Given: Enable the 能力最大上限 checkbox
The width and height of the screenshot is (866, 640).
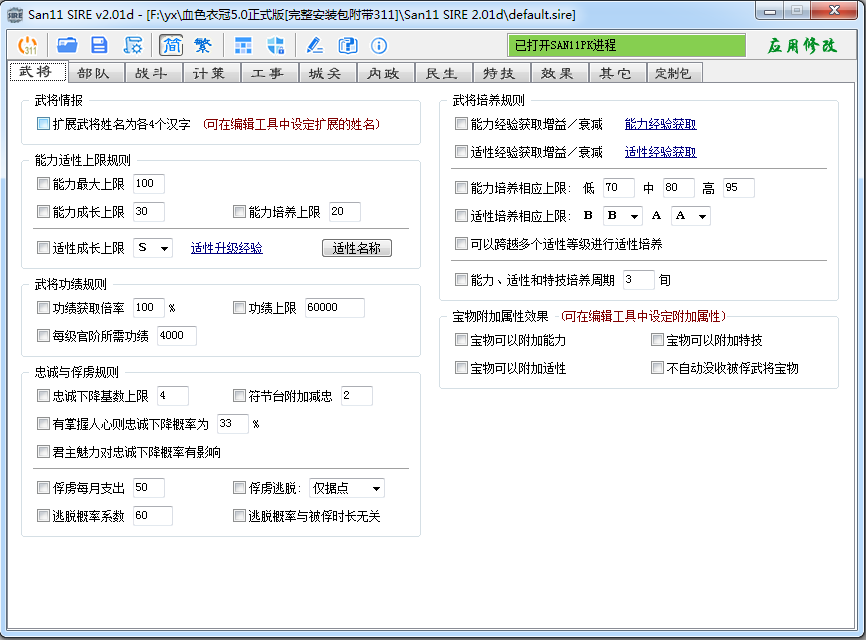Looking at the screenshot, I should pyautogui.click(x=43, y=184).
